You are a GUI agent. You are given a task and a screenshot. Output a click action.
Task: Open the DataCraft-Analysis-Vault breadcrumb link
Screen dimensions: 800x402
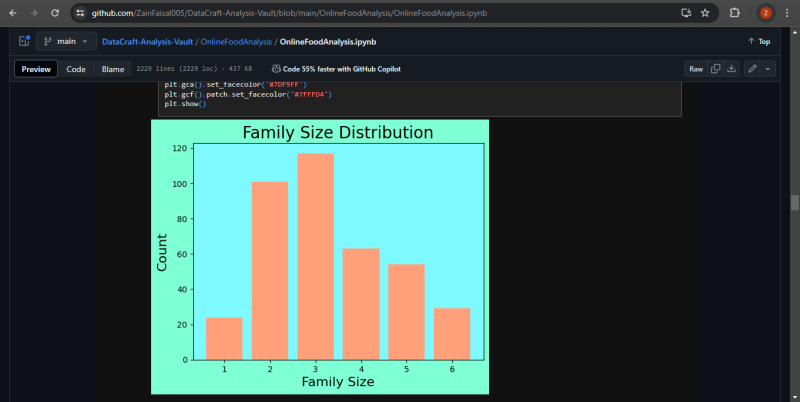[147, 41]
